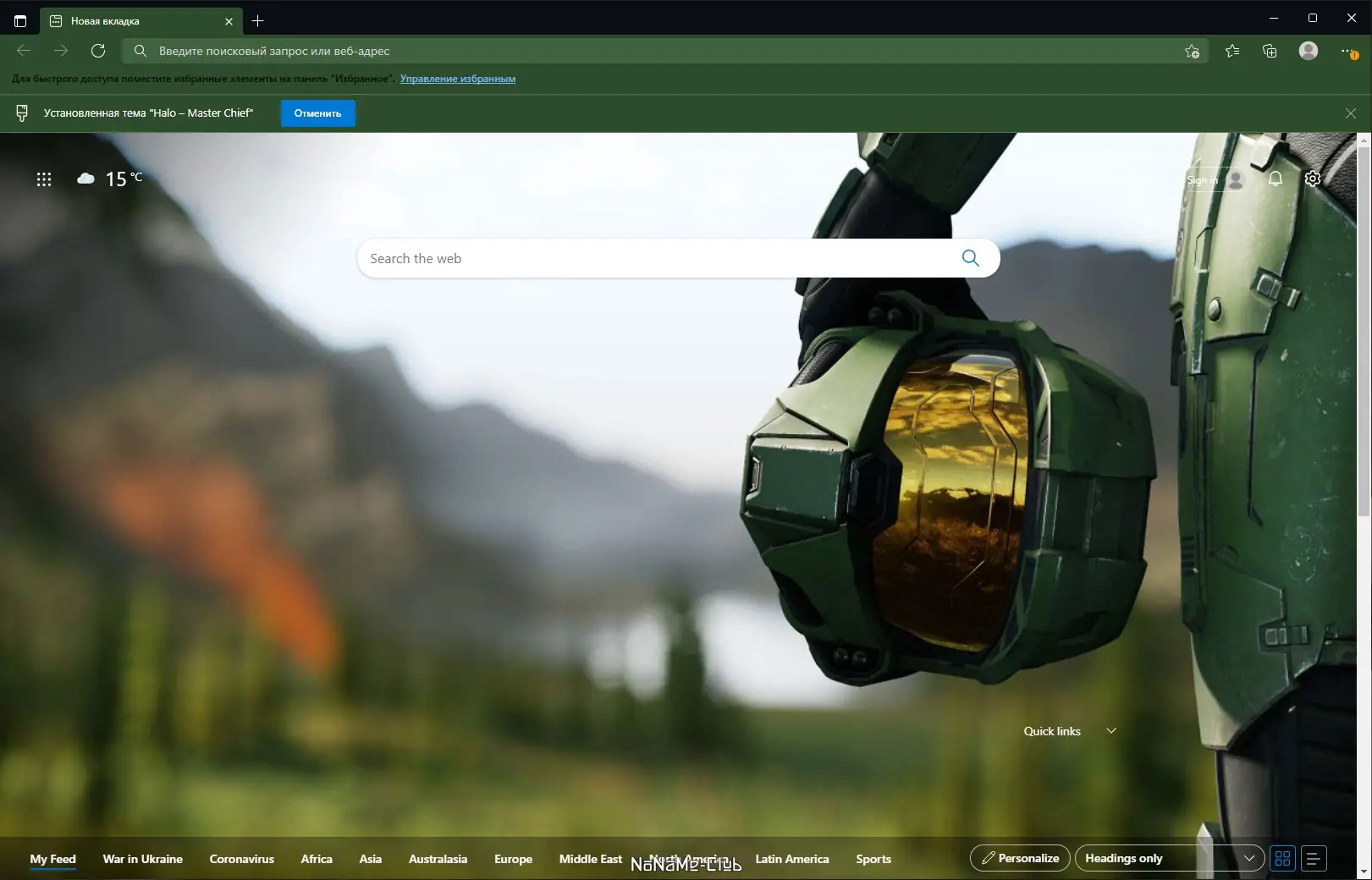
Task: Click the blue search magnifier icon
Action: point(970,258)
